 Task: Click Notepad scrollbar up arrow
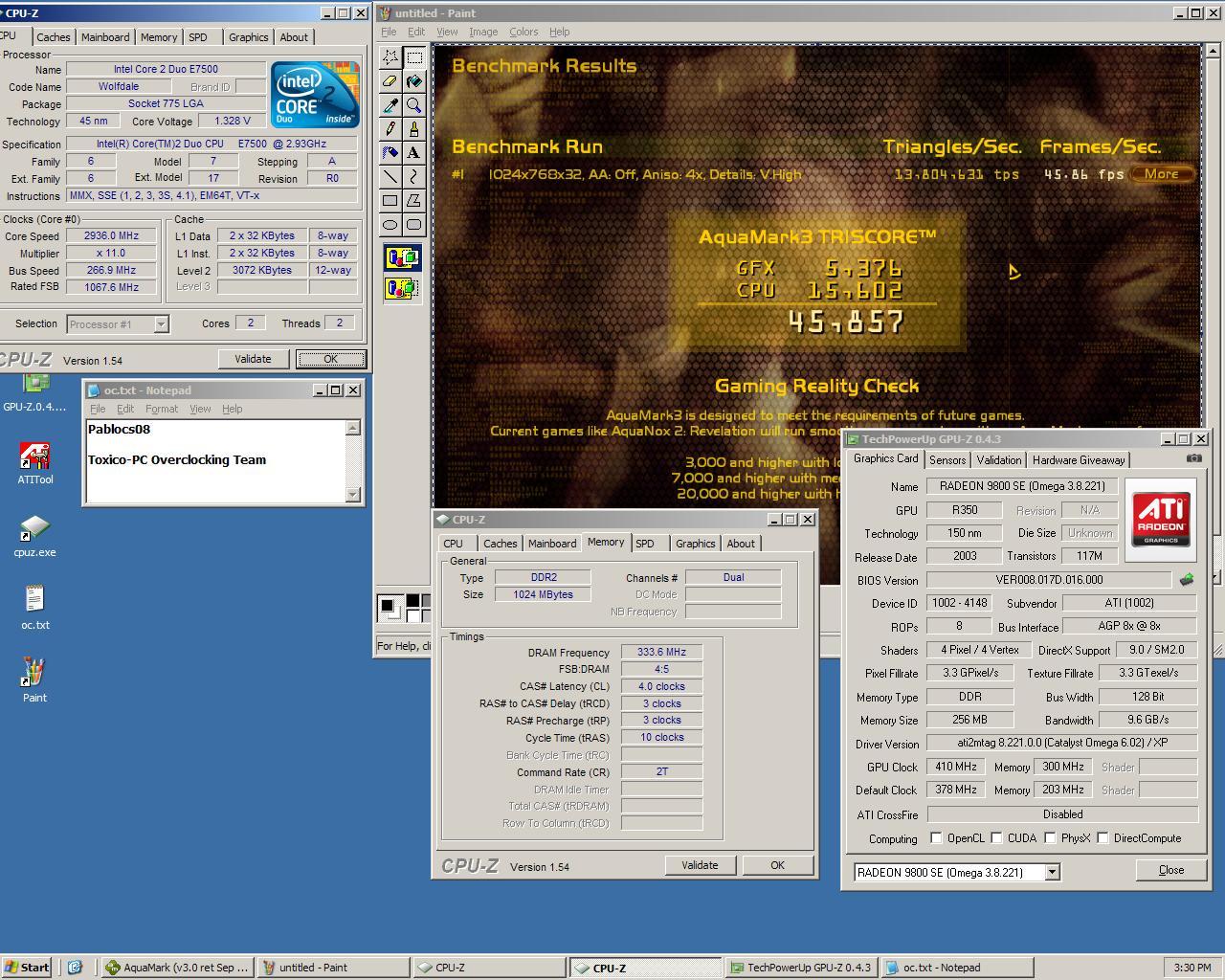coord(353,428)
